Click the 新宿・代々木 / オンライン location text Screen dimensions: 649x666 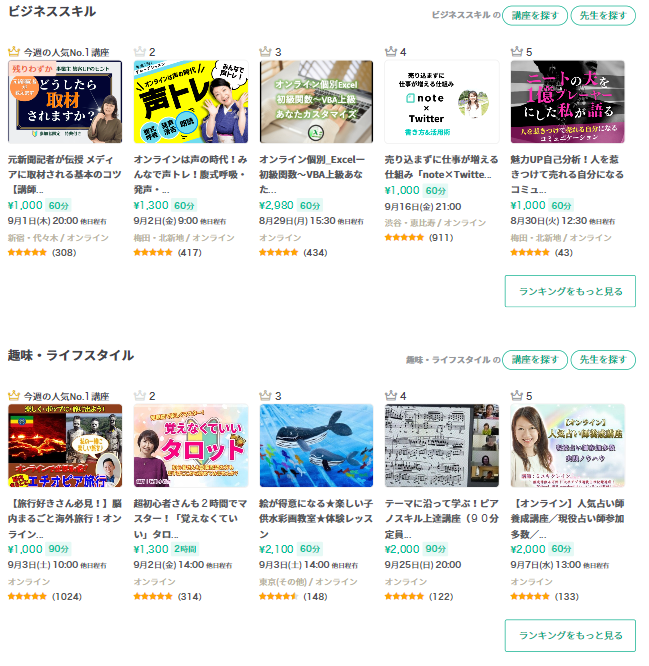[x=58, y=237]
